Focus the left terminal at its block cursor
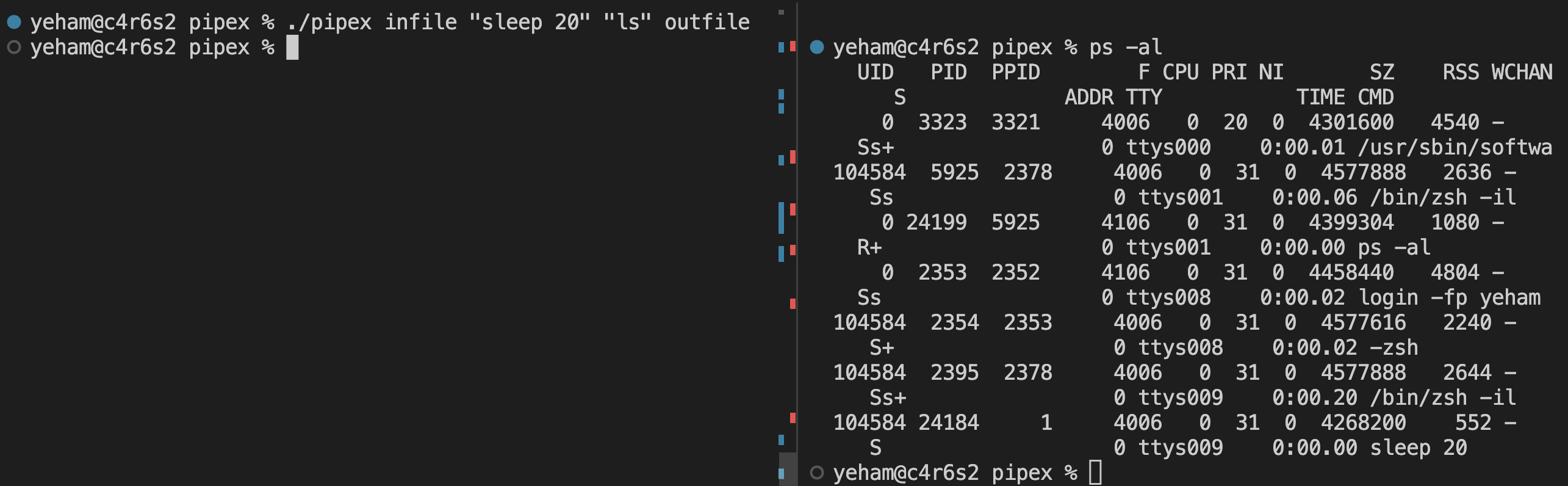This screenshot has width=1568, height=486. coord(292,48)
